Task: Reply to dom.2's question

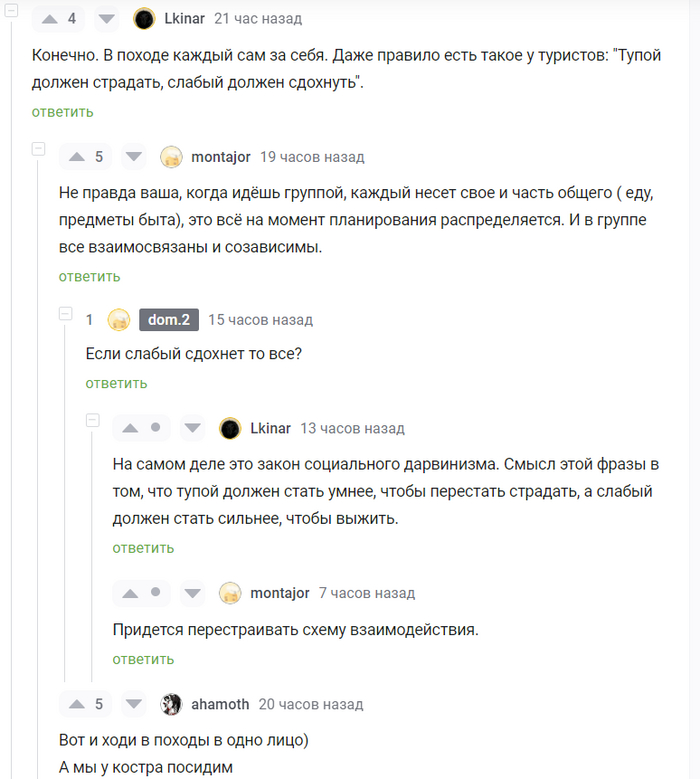Action: [116, 383]
